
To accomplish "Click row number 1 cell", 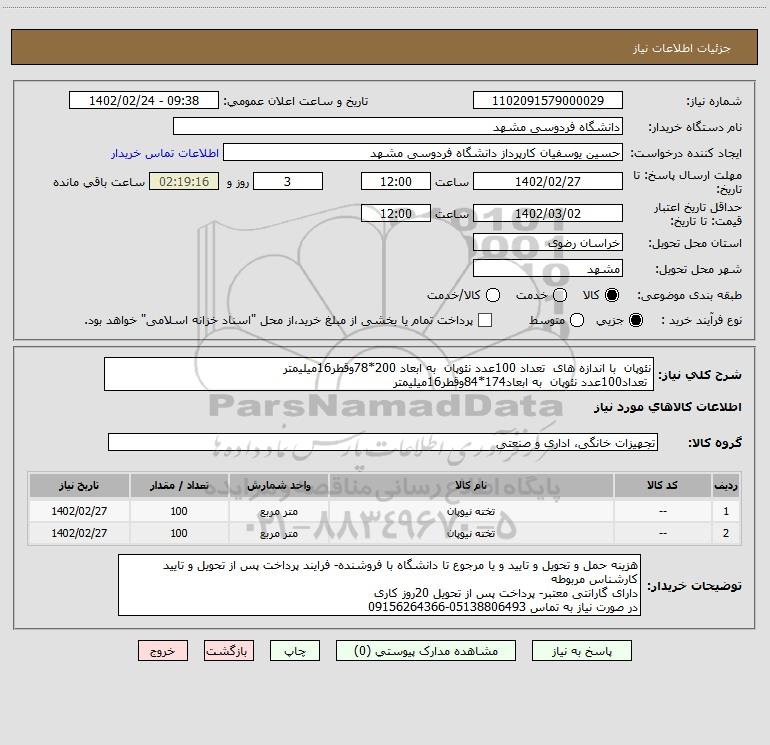I will click(726, 511).
